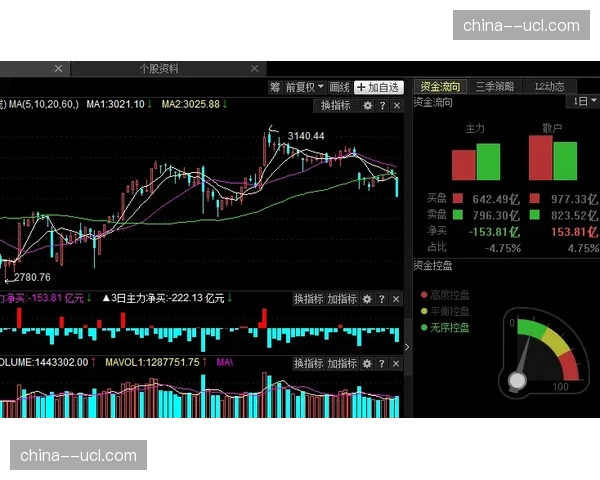Screen dimensions: 600x480
Task: Click the MA1:3021.10 value
Action: click(115, 104)
